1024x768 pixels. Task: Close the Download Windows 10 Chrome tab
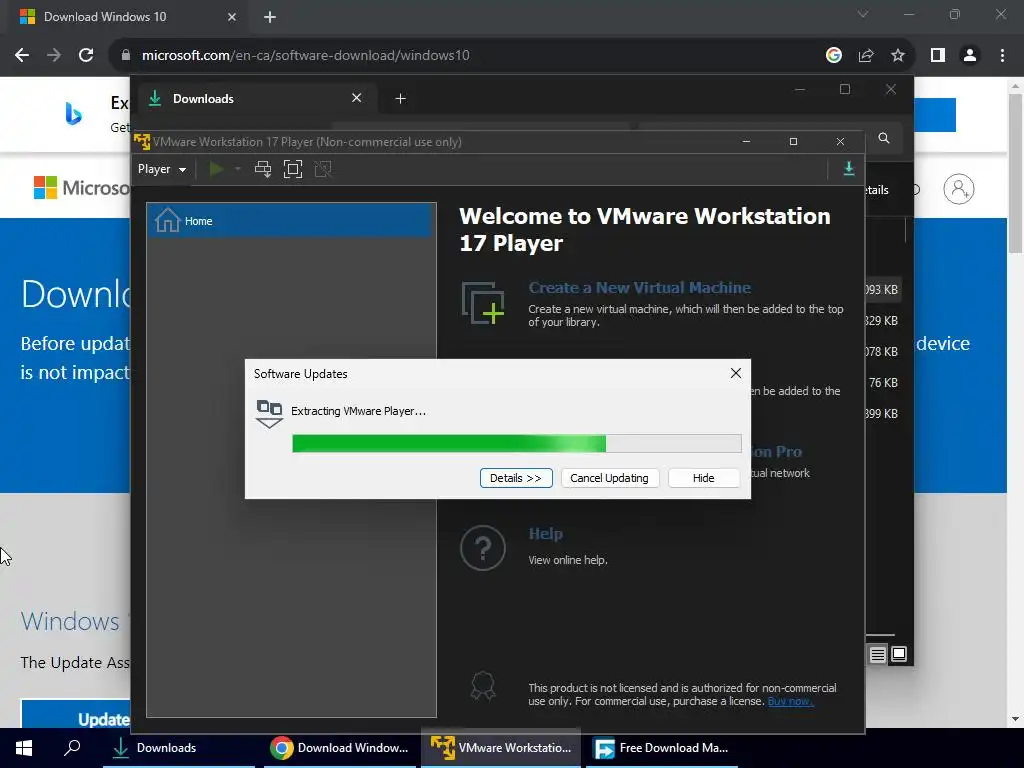pos(232,17)
